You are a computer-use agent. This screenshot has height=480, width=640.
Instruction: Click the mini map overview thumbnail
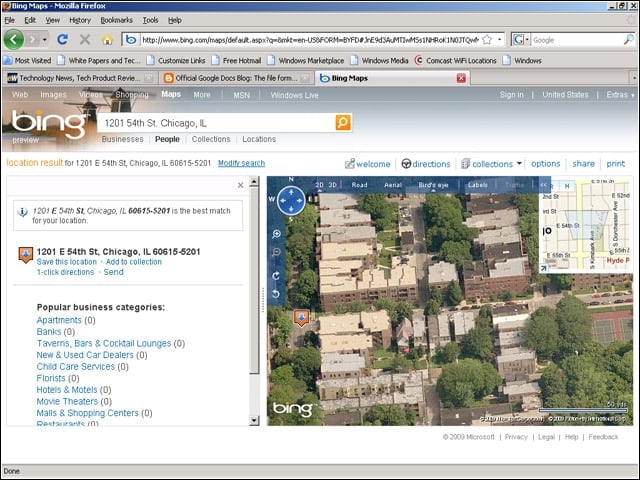coord(585,225)
